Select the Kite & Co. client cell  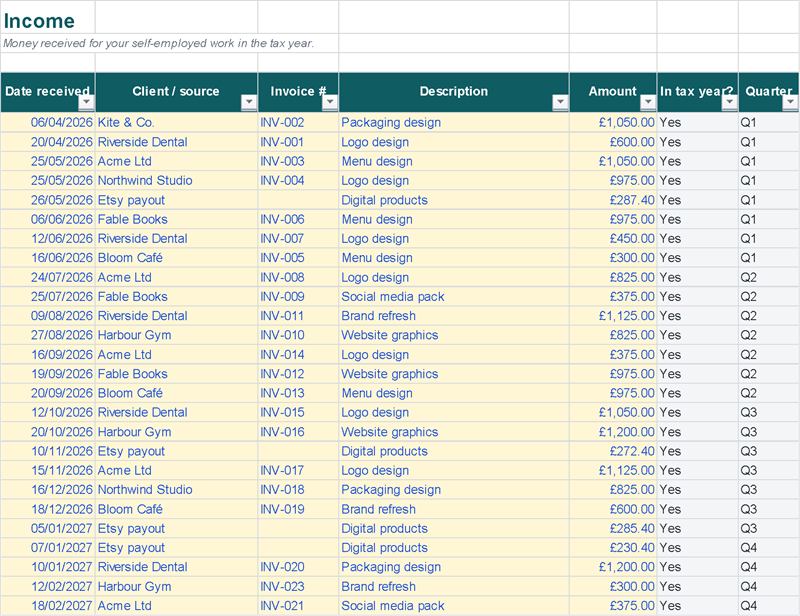tap(176, 122)
